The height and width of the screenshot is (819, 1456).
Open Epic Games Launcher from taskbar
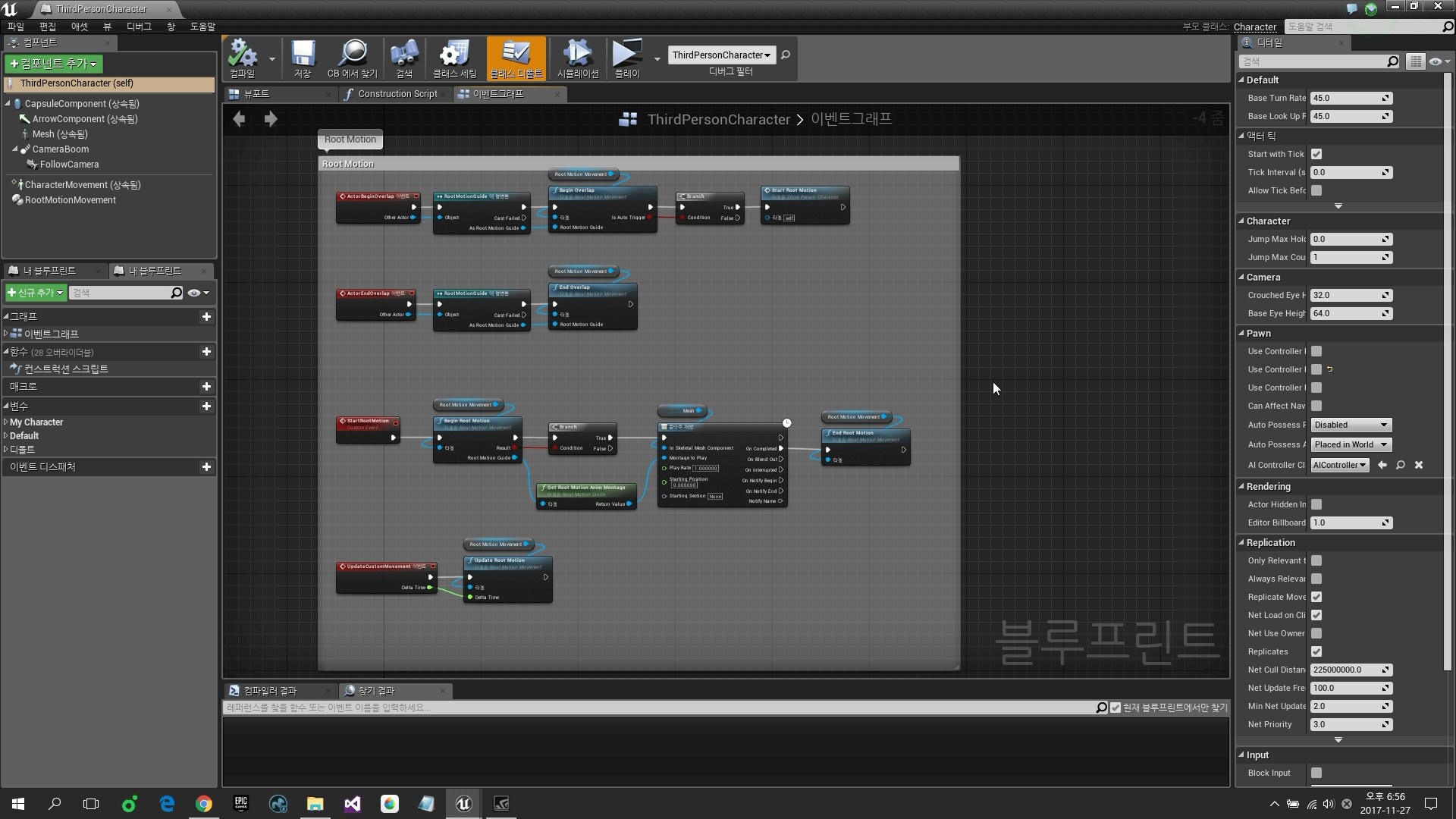[x=241, y=803]
